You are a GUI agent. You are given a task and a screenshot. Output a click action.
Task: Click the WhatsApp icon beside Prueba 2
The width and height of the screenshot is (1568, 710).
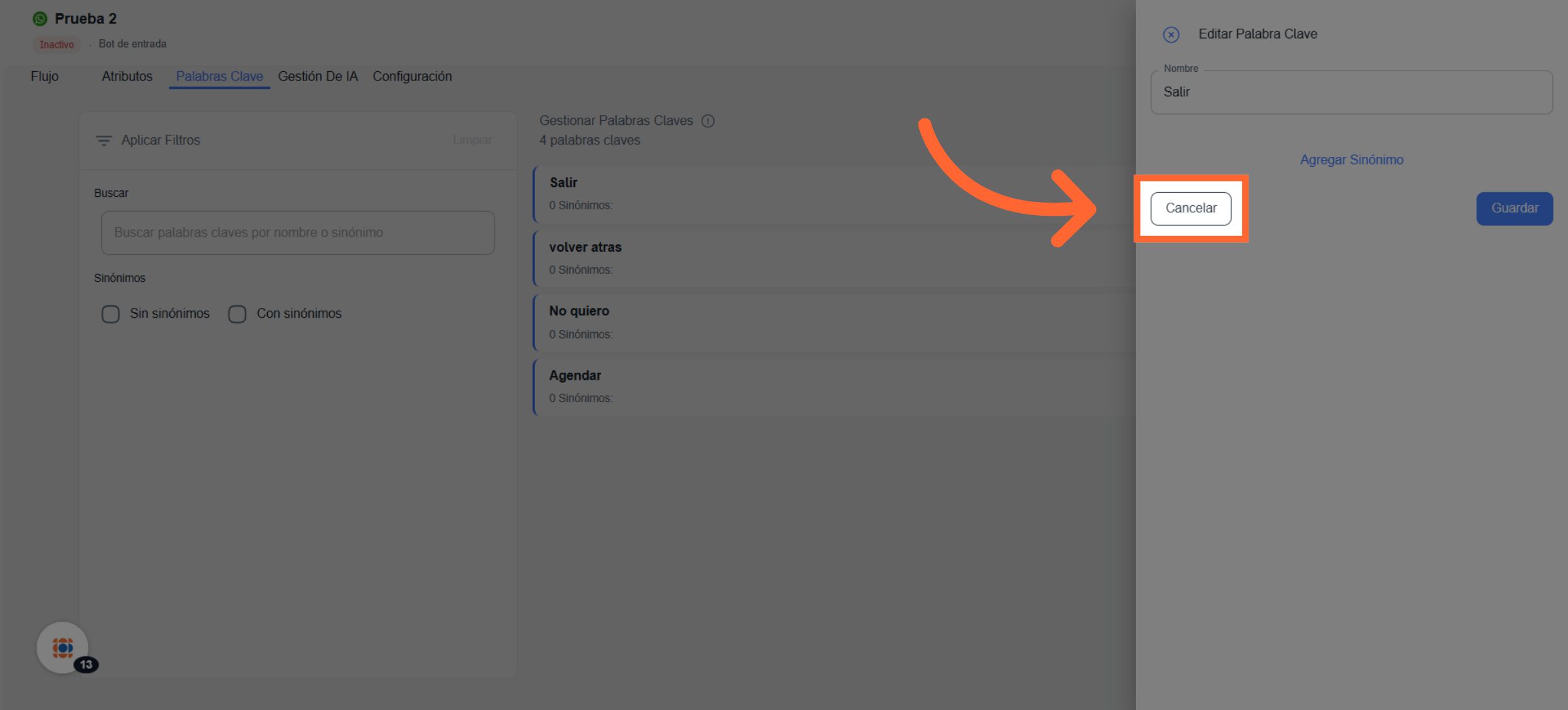[40, 19]
